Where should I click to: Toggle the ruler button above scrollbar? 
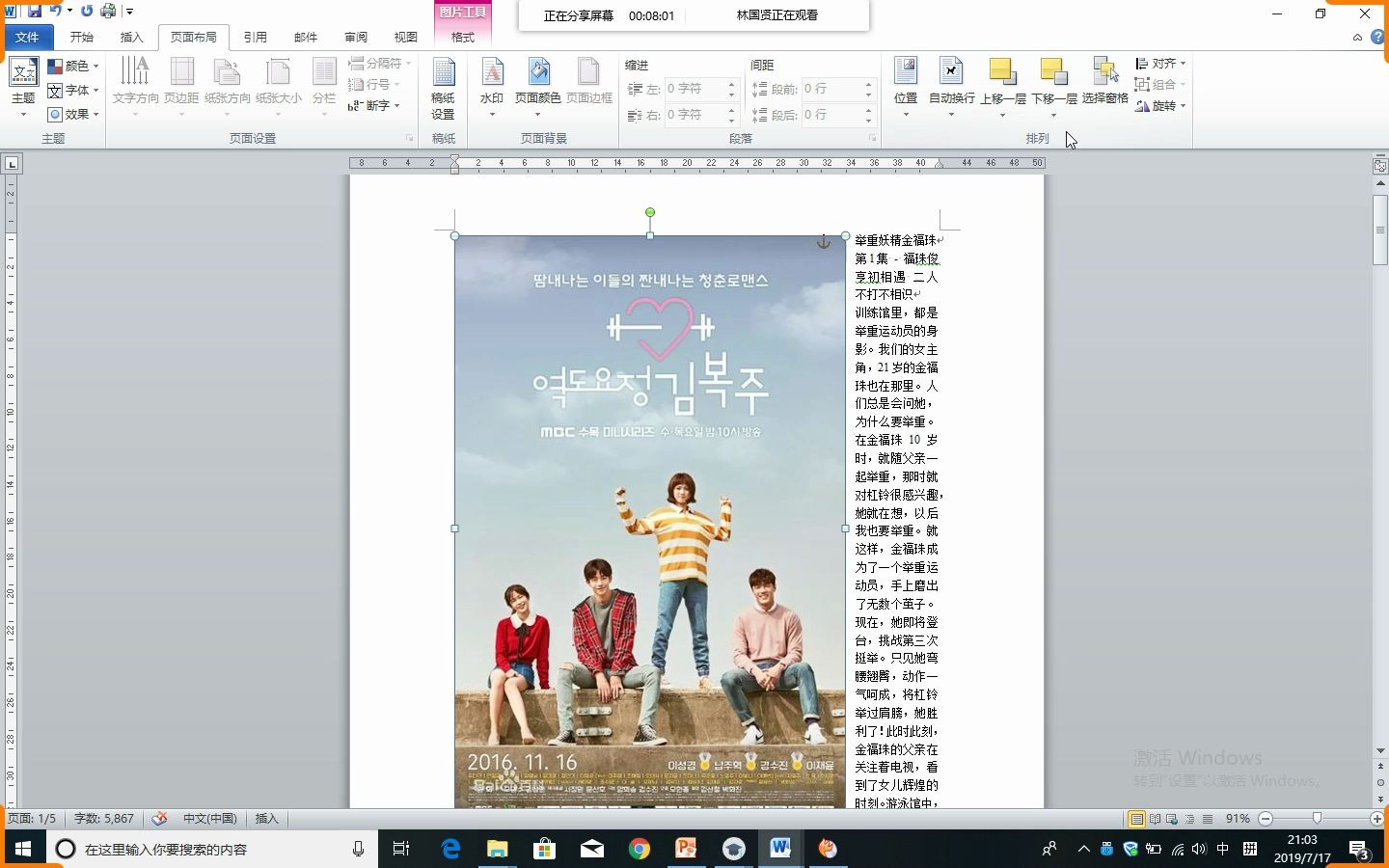pyautogui.click(x=1380, y=166)
